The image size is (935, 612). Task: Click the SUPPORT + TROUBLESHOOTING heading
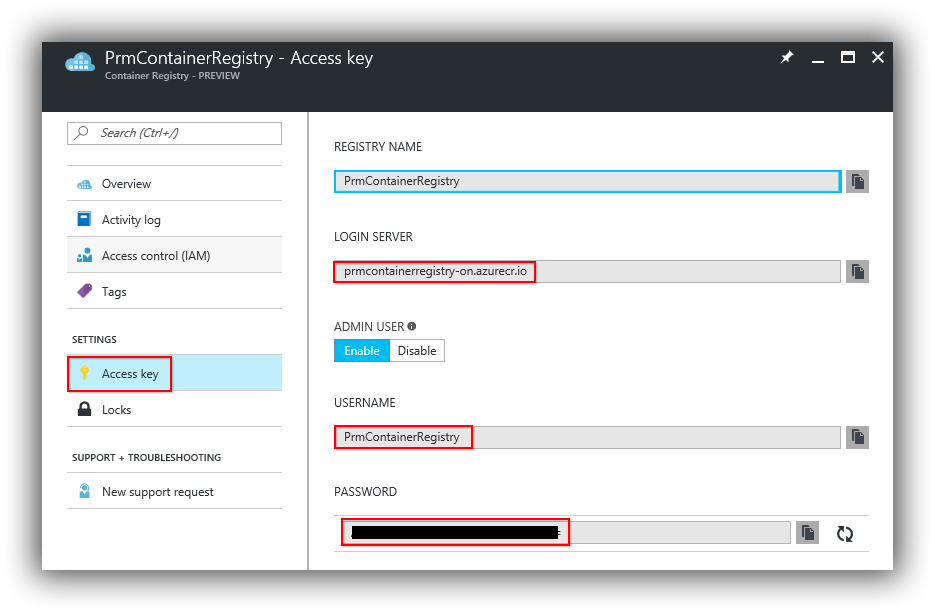coord(147,458)
